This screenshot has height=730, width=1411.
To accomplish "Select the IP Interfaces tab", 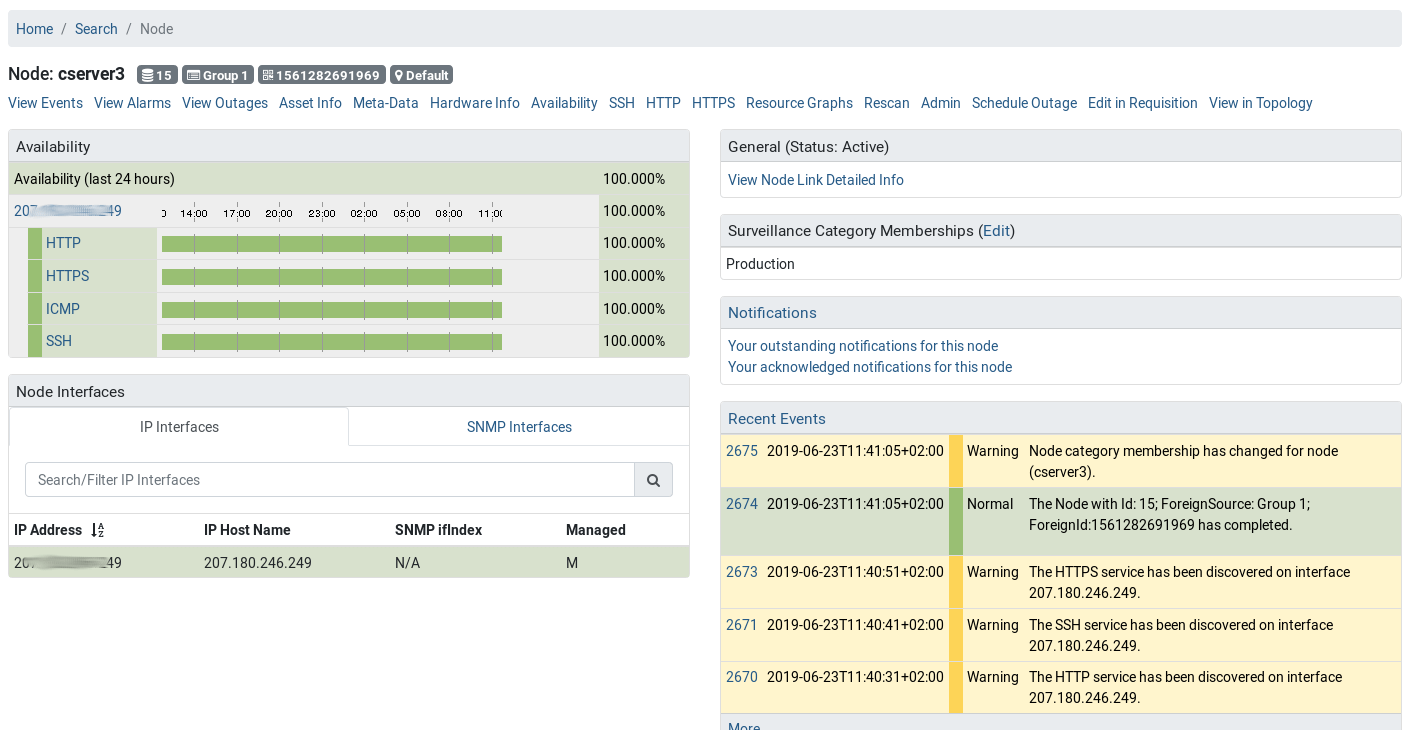I will pyautogui.click(x=179, y=427).
